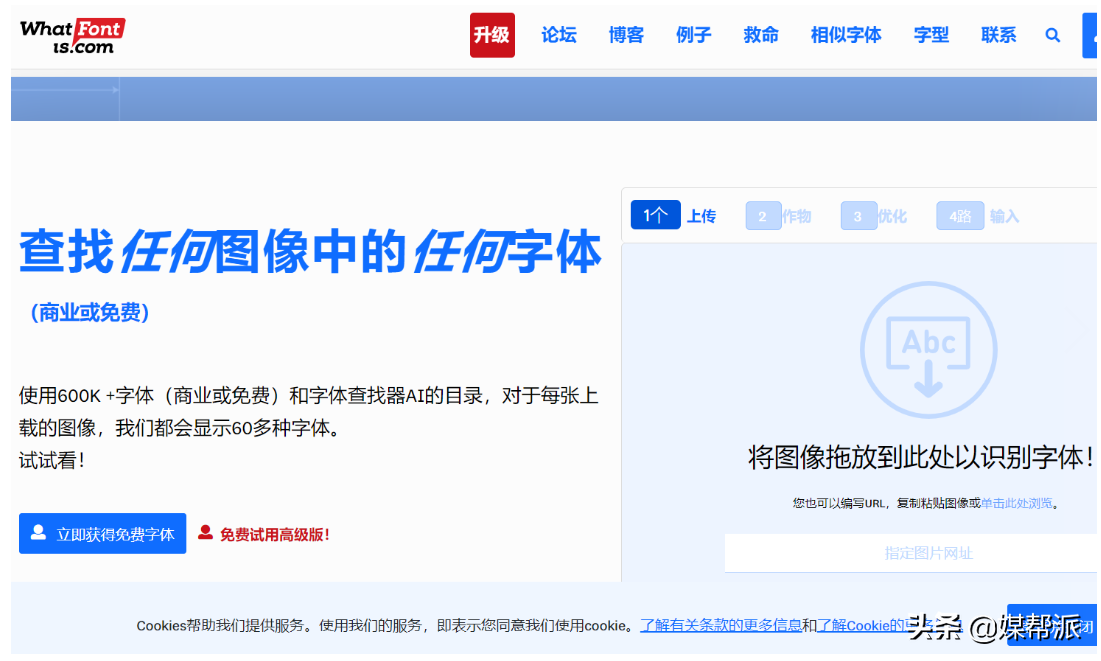
Task: Click the 试试看! text line
Action: 52,461
